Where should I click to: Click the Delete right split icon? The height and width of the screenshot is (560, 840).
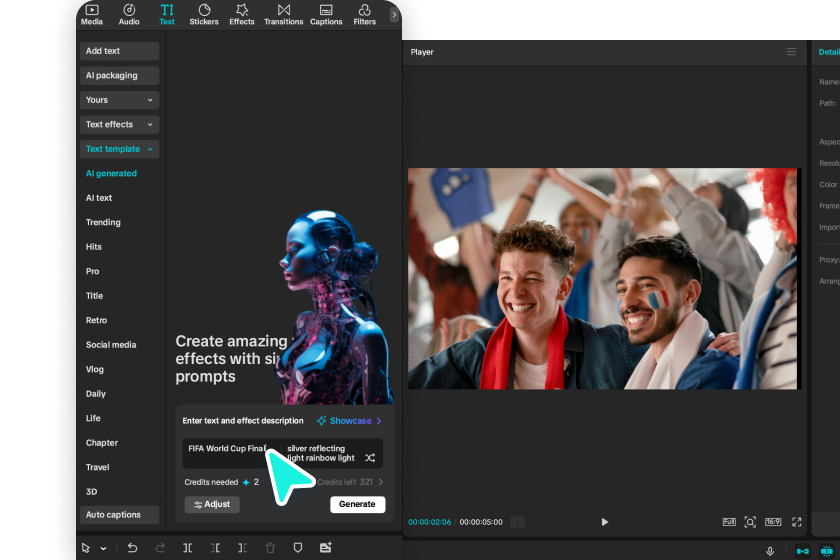pyautogui.click(x=243, y=548)
